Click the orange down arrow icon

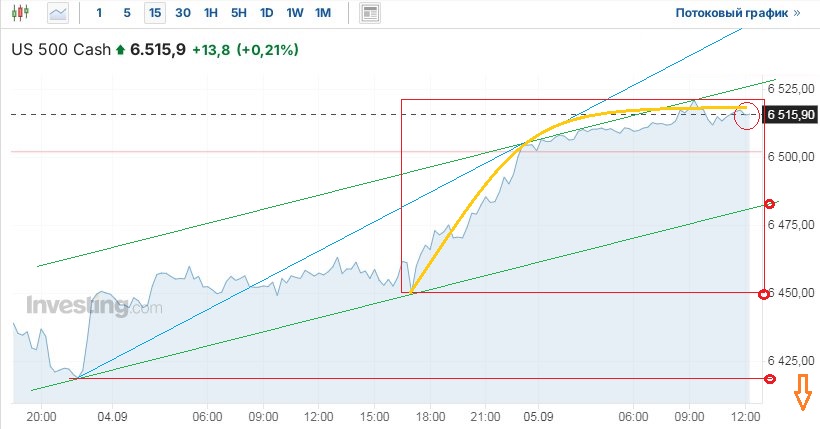802,398
